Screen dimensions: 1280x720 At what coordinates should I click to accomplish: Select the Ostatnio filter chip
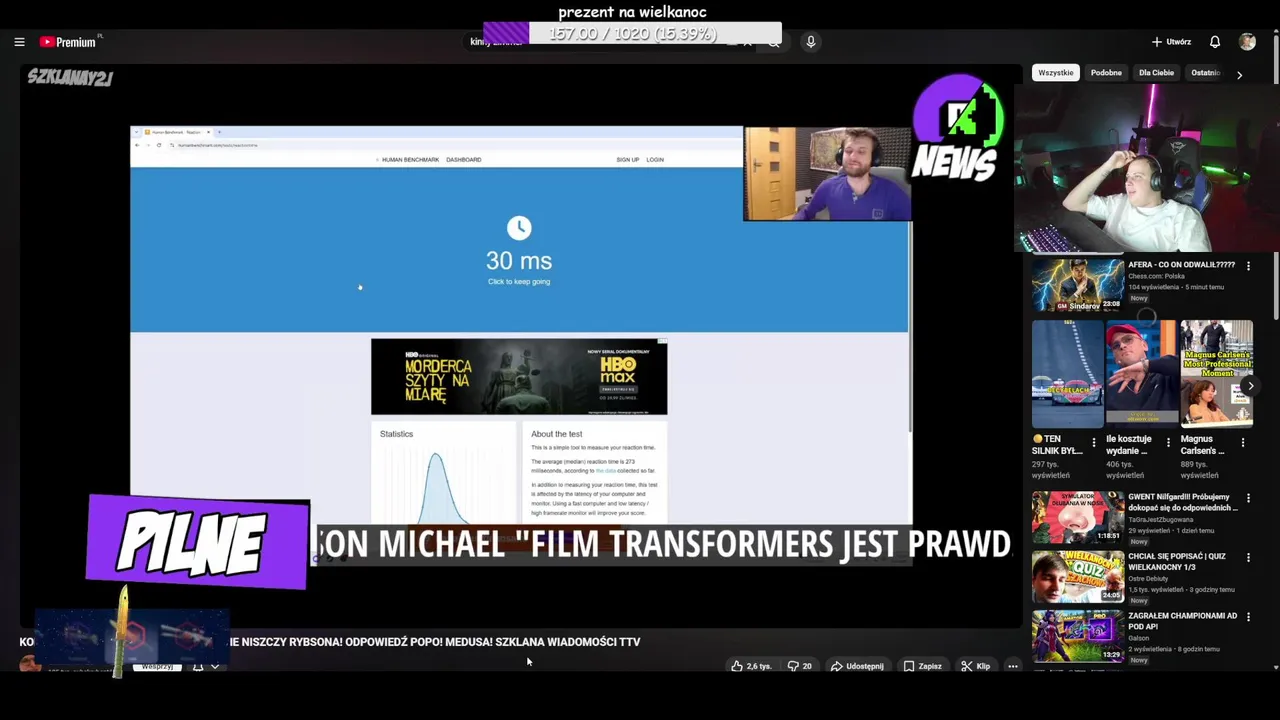(x=1205, y=73)
